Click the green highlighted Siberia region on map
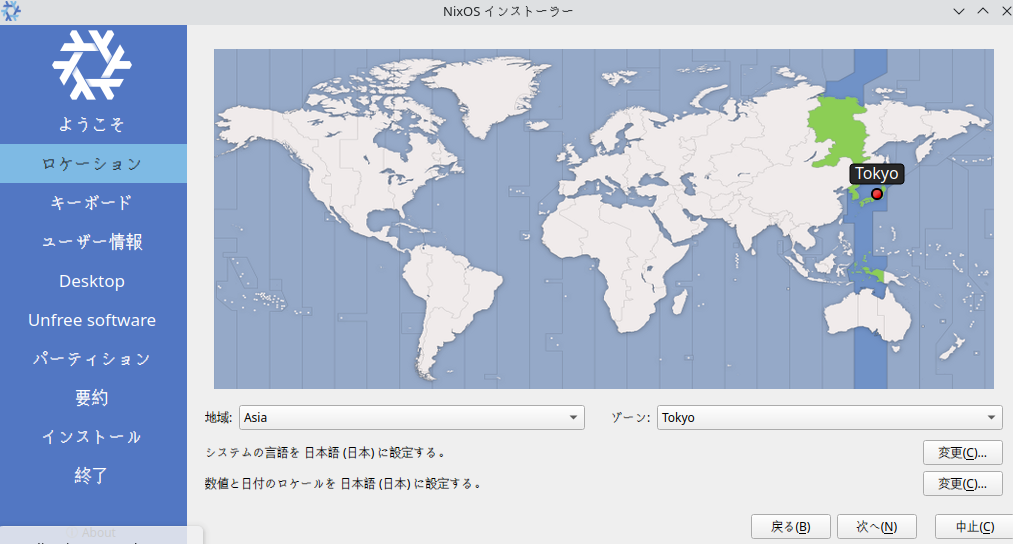 pos(837,132)
